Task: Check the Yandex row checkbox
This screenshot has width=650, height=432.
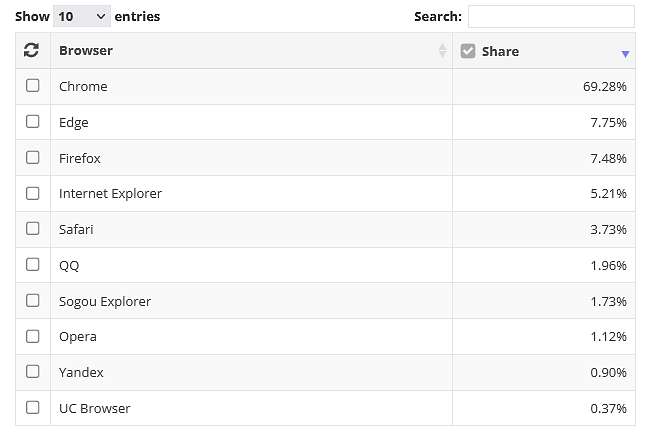Action: 33,372
